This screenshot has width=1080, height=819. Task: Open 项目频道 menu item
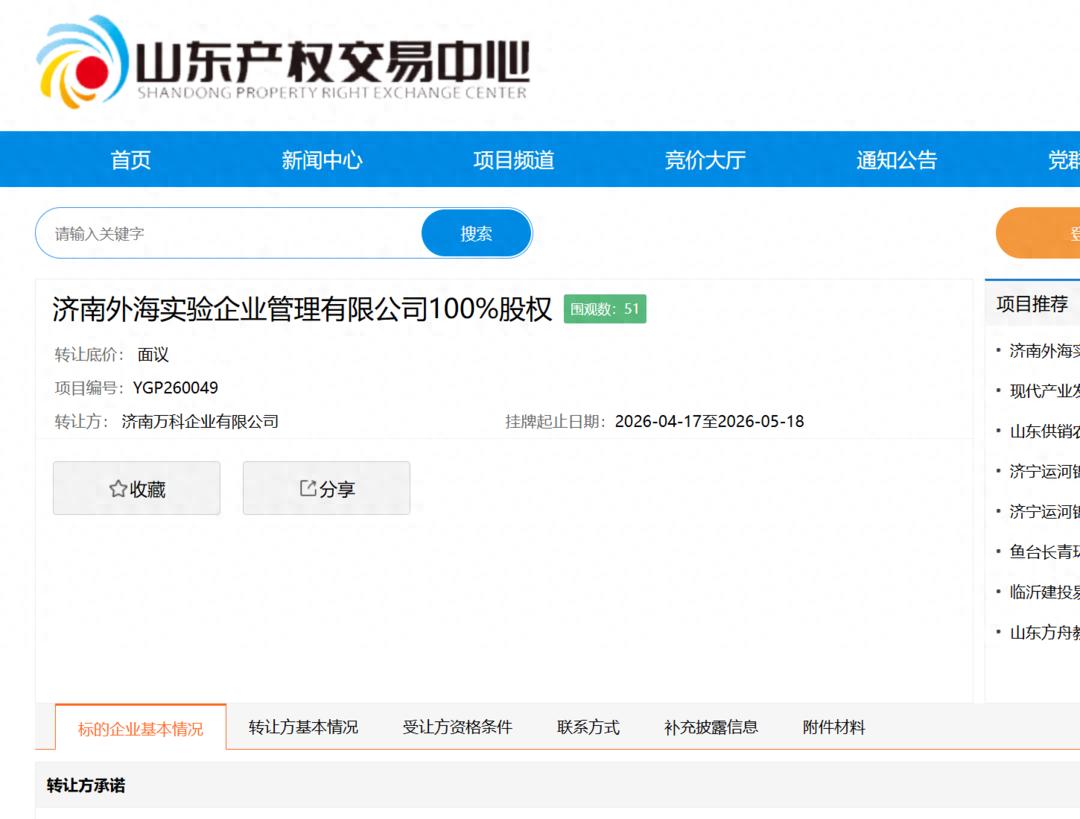tap(514, 160)
